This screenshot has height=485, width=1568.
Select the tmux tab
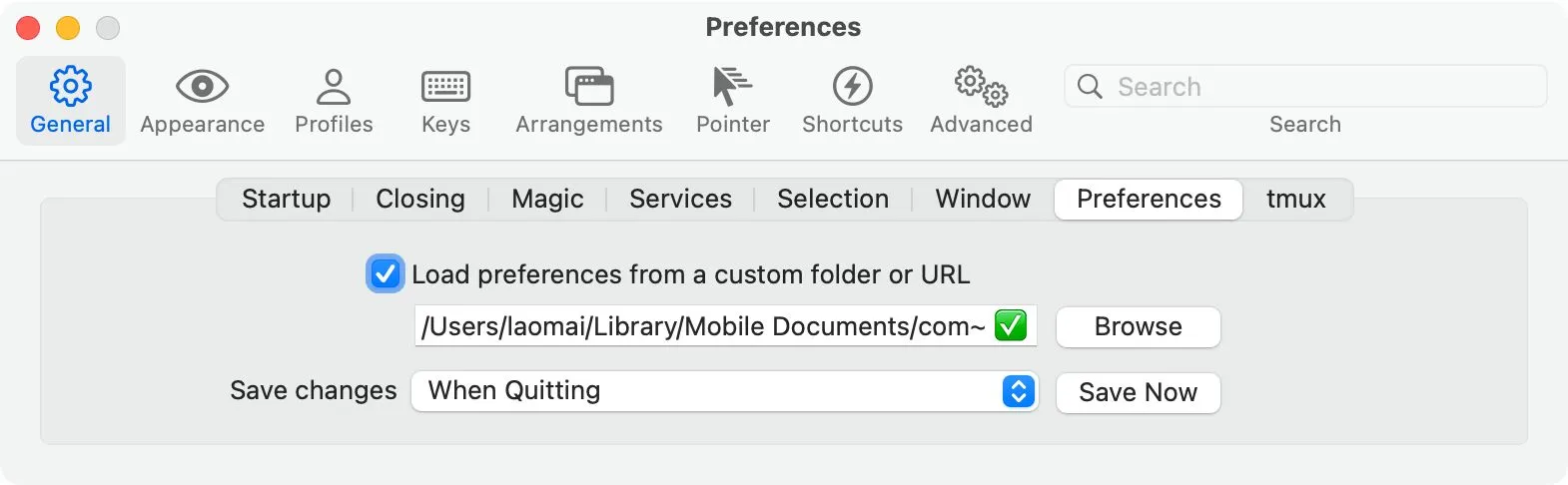coord(1296,199)
